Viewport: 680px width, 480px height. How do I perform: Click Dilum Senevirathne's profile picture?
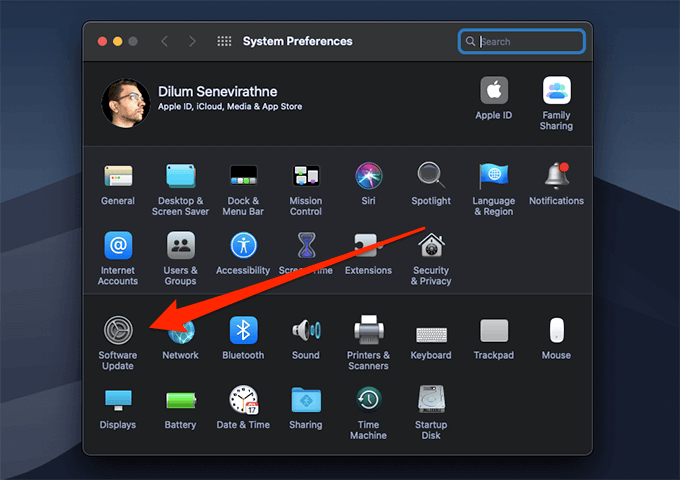click(x=126, y=101)
